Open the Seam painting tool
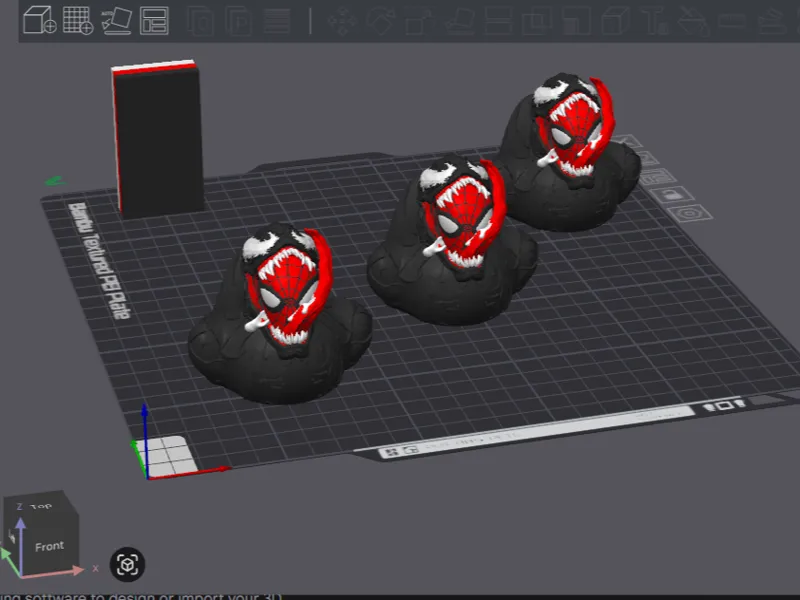The width and height of the screenshot is (800, 600). (615, 21)
